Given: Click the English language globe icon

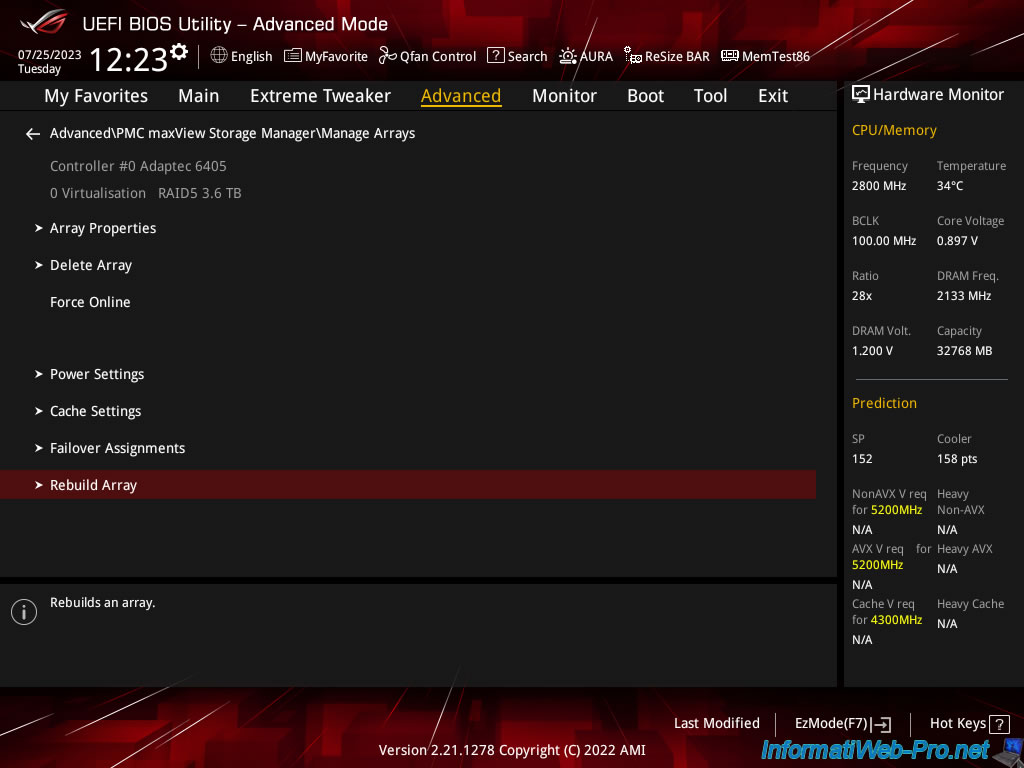Looking at the screenshot, I should point(219,56).
